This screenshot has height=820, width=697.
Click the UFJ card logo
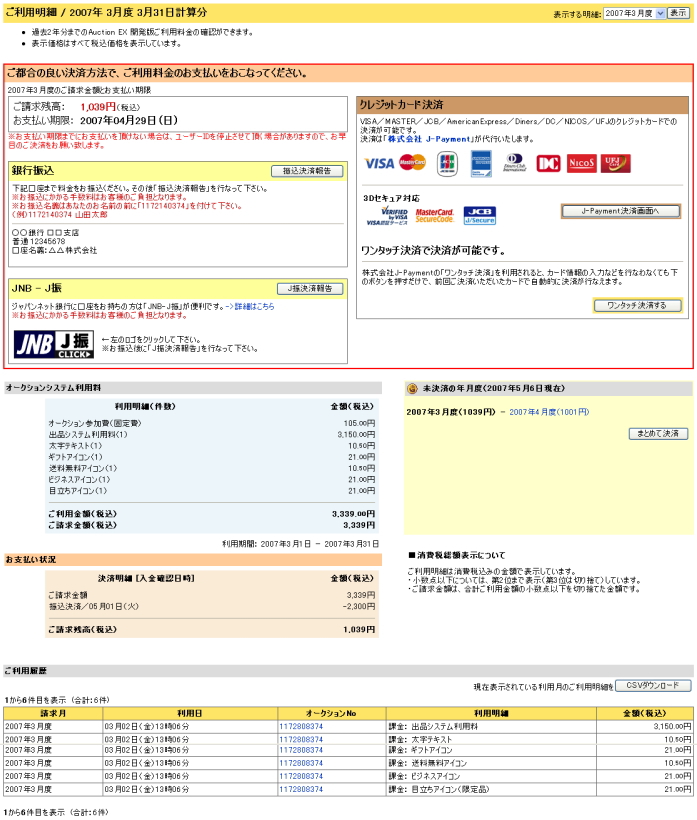pos(615,163)
